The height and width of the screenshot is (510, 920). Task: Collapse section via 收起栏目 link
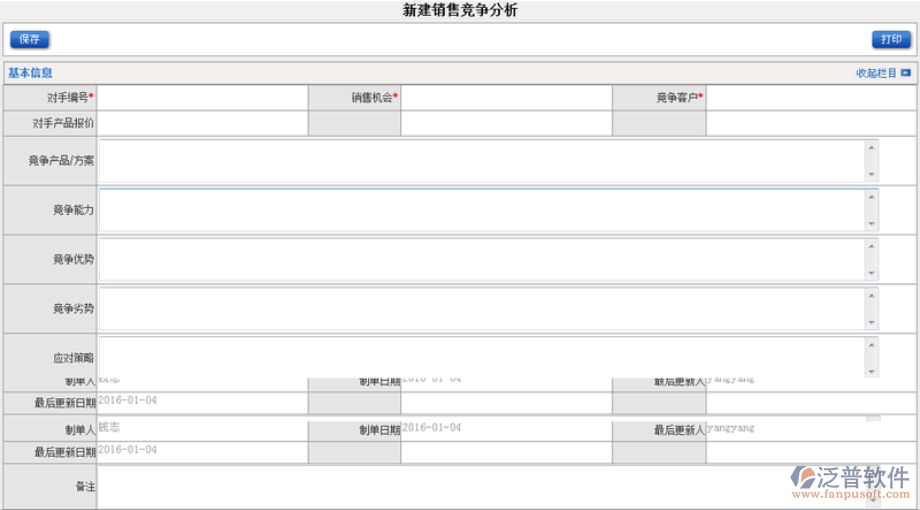pyautogui.click(x=876, y=73)
